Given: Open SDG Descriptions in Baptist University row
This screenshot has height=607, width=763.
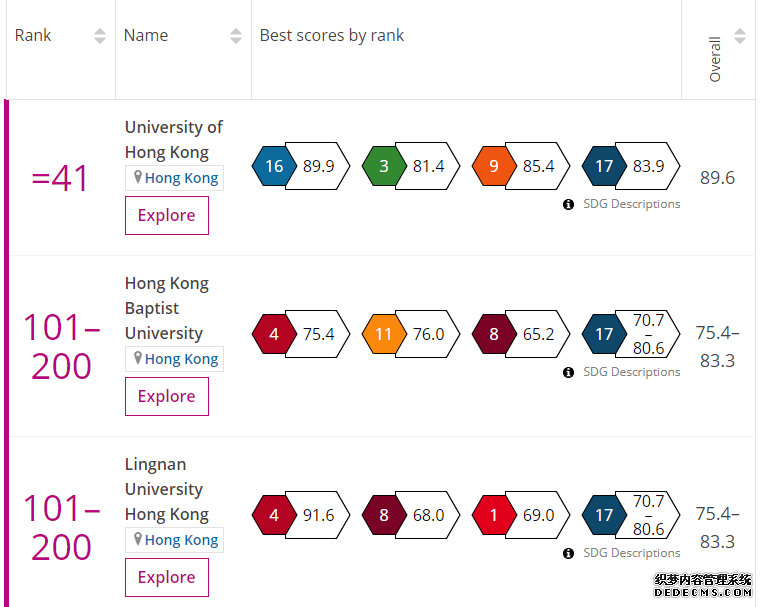Looking at the screenshot, I should [632, 372].
